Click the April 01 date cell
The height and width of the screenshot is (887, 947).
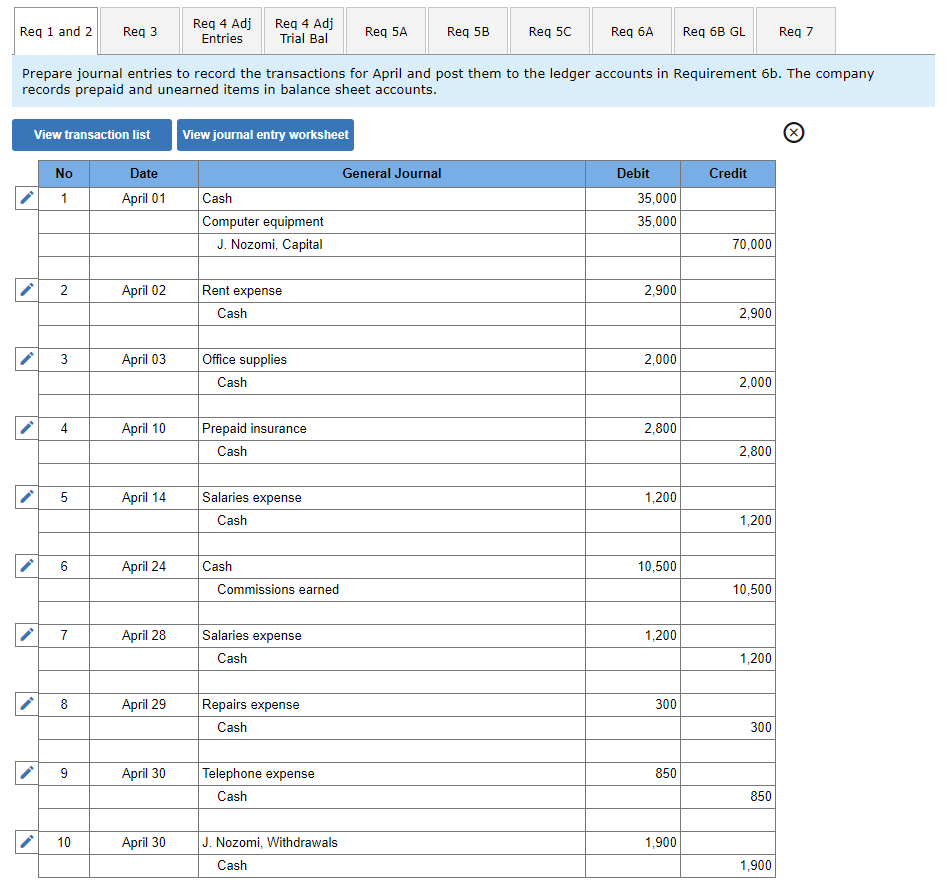point(144,199)
